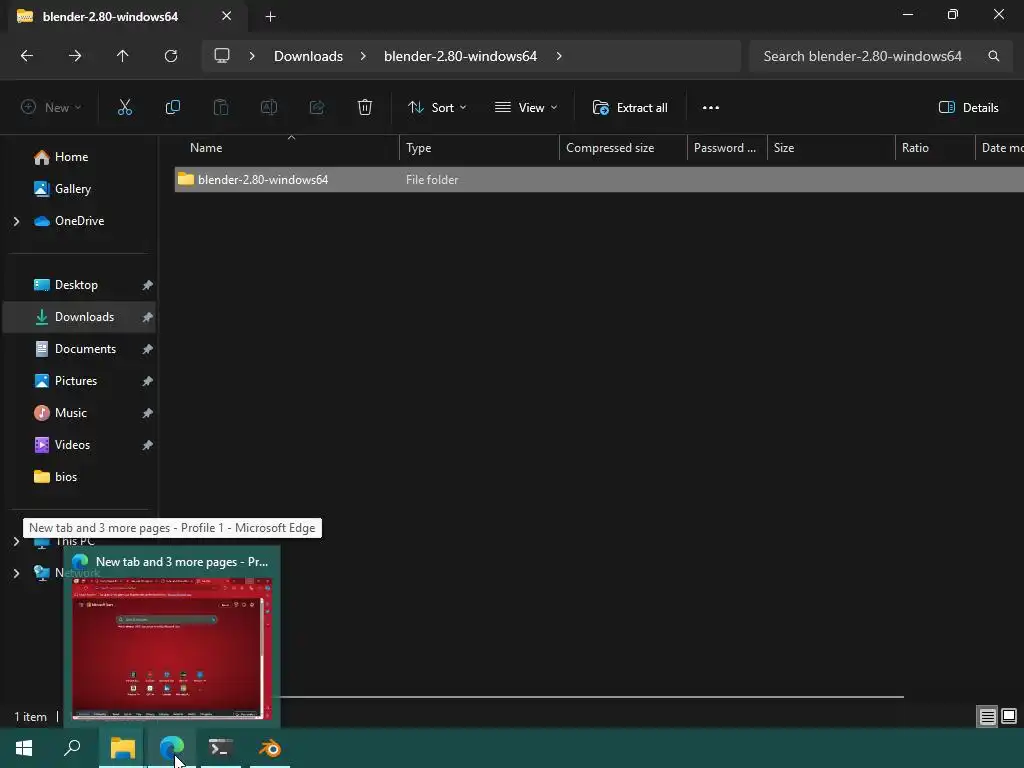Screen dimensions: 1024x768
Task: Click chevron after blender-2.80-windows64 breadcrumb
Action: (x=559, y=56)
